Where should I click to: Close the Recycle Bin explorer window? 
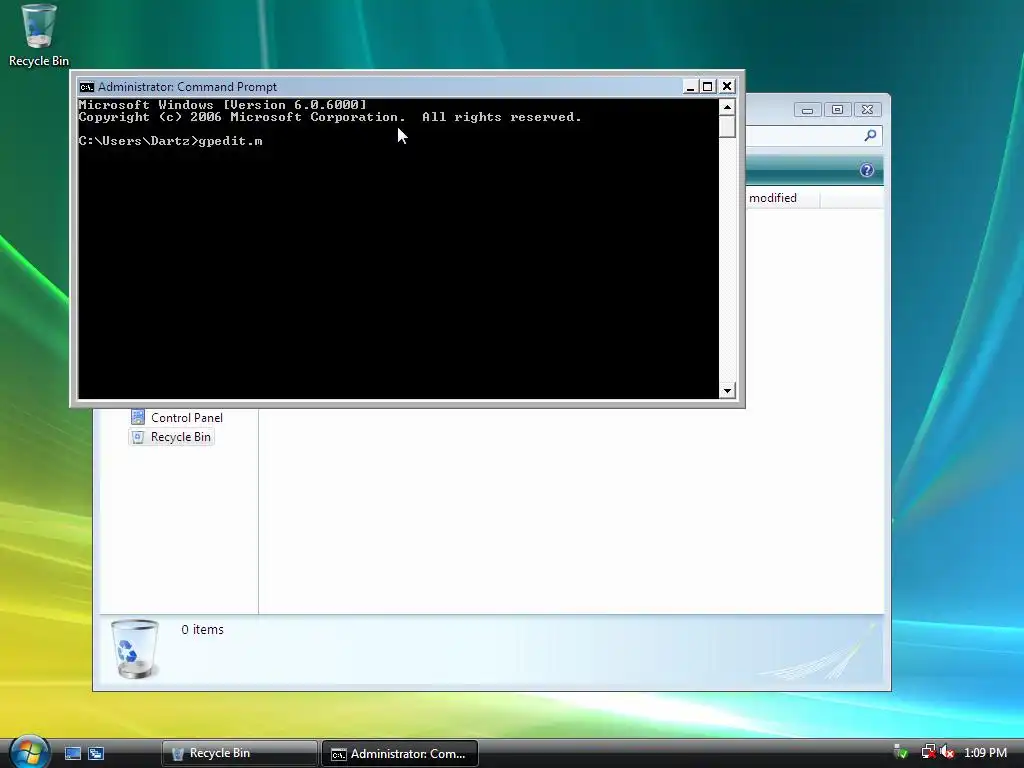867,110
